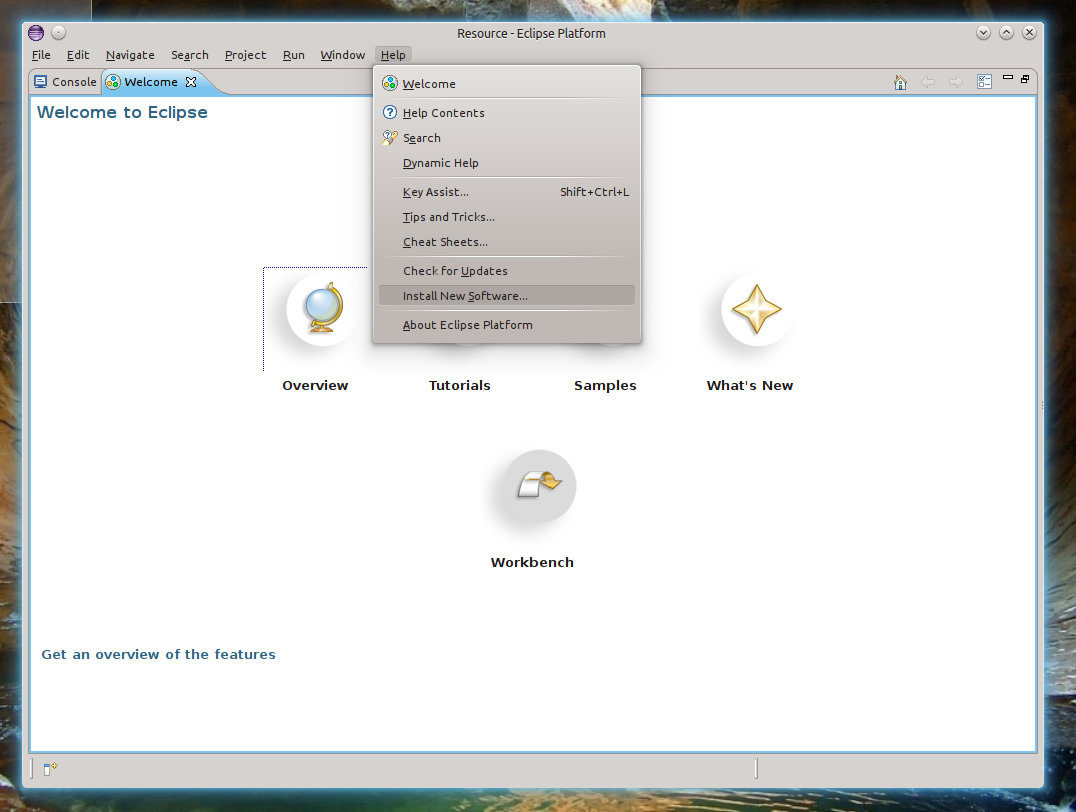Screen dimensions: 1076x812
Task: Expand the Project menu
Action: click(x=245, y=55)
